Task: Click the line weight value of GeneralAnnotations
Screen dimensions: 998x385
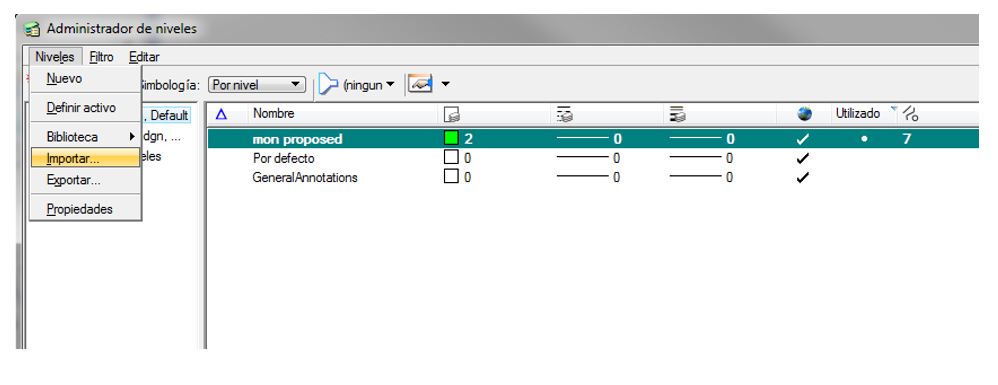Action: click(701, 178)
